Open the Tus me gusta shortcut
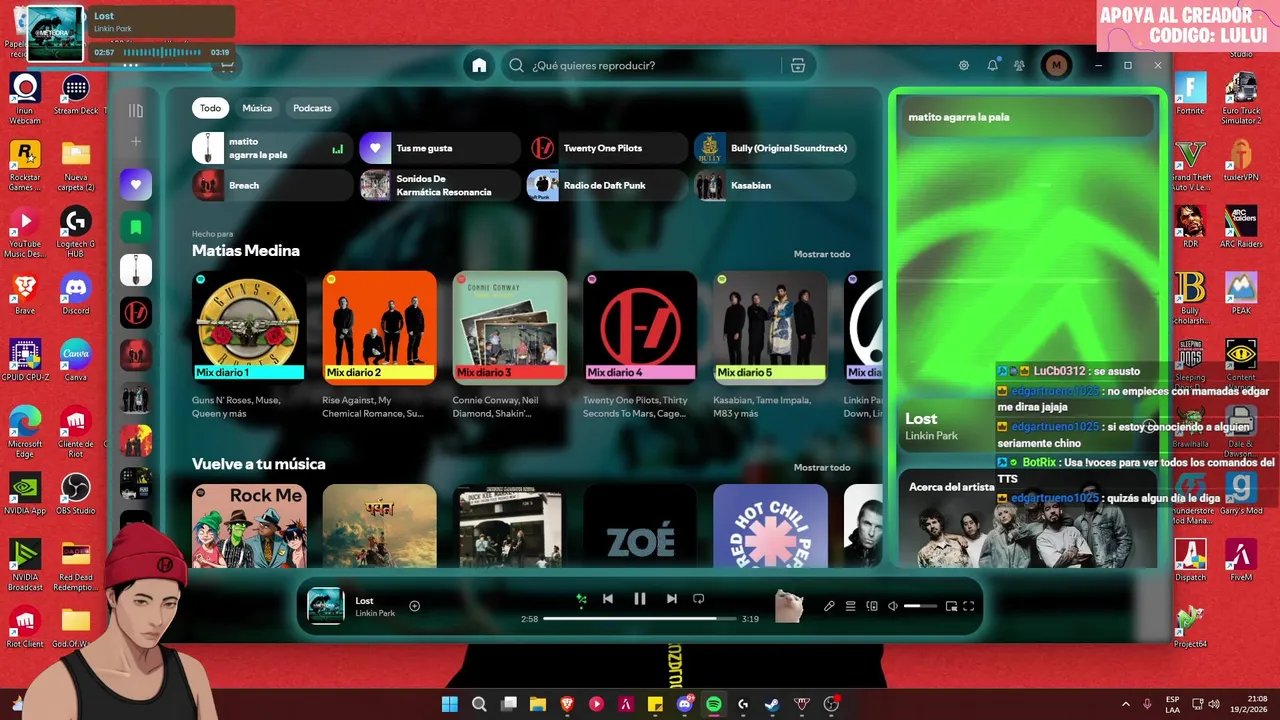The width and height of the screenshot is (1280, 720). click(439, 148)
